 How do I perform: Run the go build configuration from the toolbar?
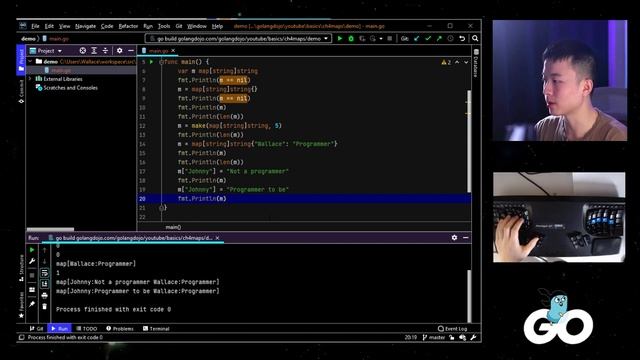coord(340,38)
